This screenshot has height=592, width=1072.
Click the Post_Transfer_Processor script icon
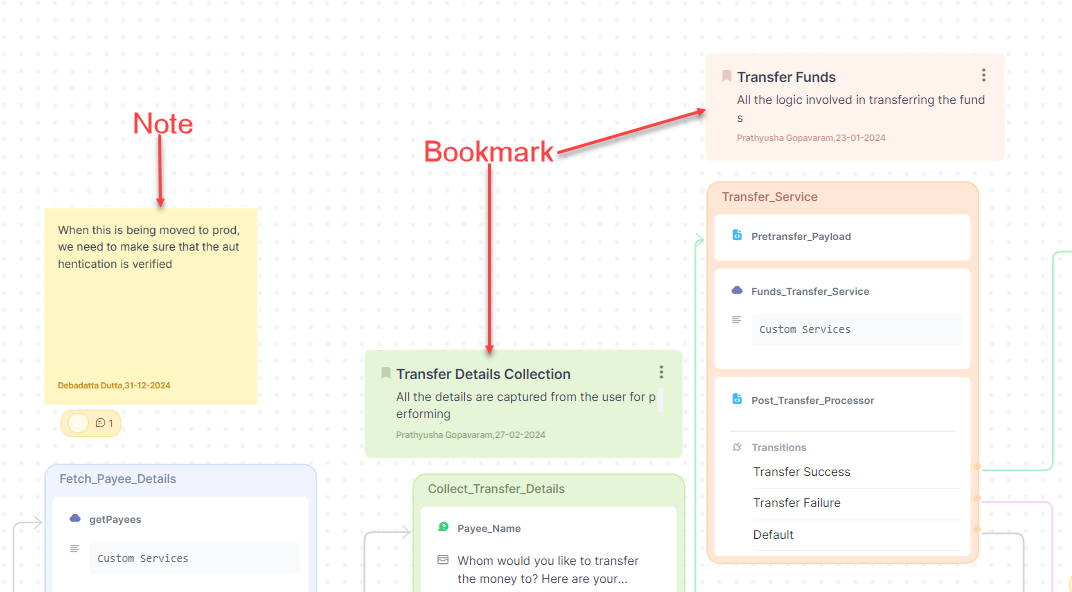click(737, 400)
